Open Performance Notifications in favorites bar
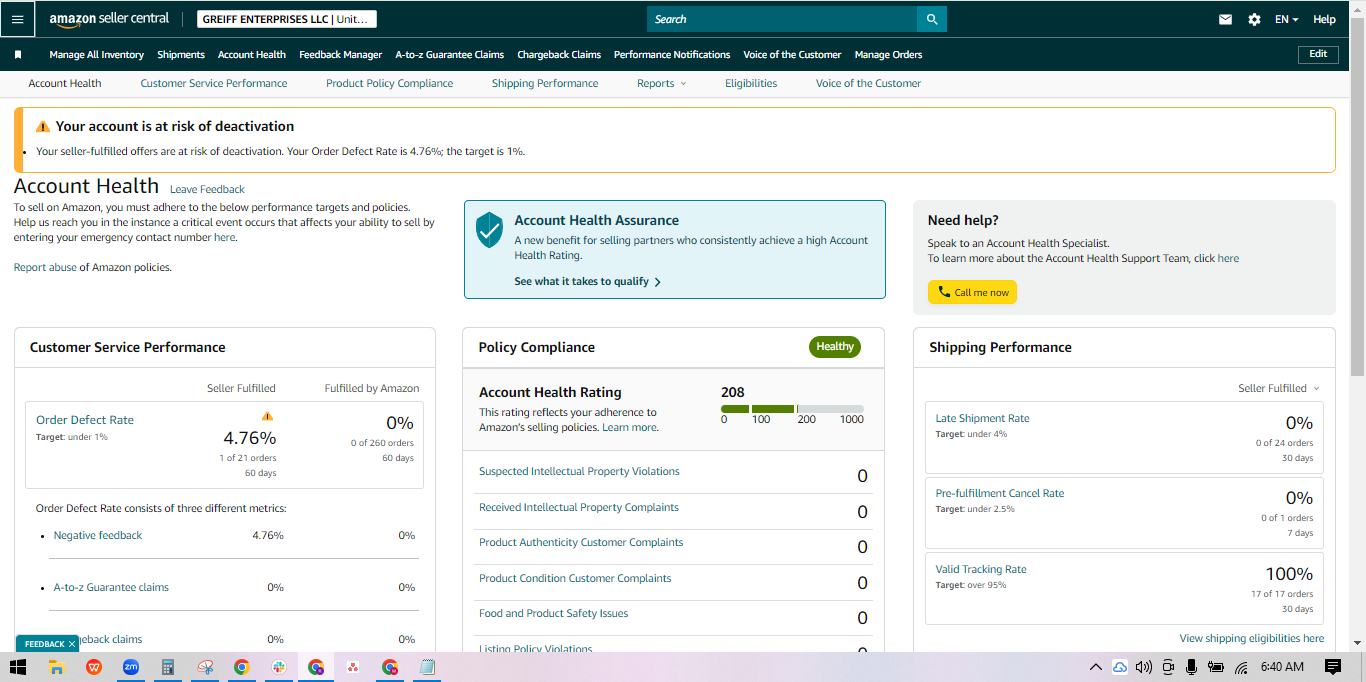The width and height of the screenshot is (1366, 682). pyautogui.click(x=672, y=55)
